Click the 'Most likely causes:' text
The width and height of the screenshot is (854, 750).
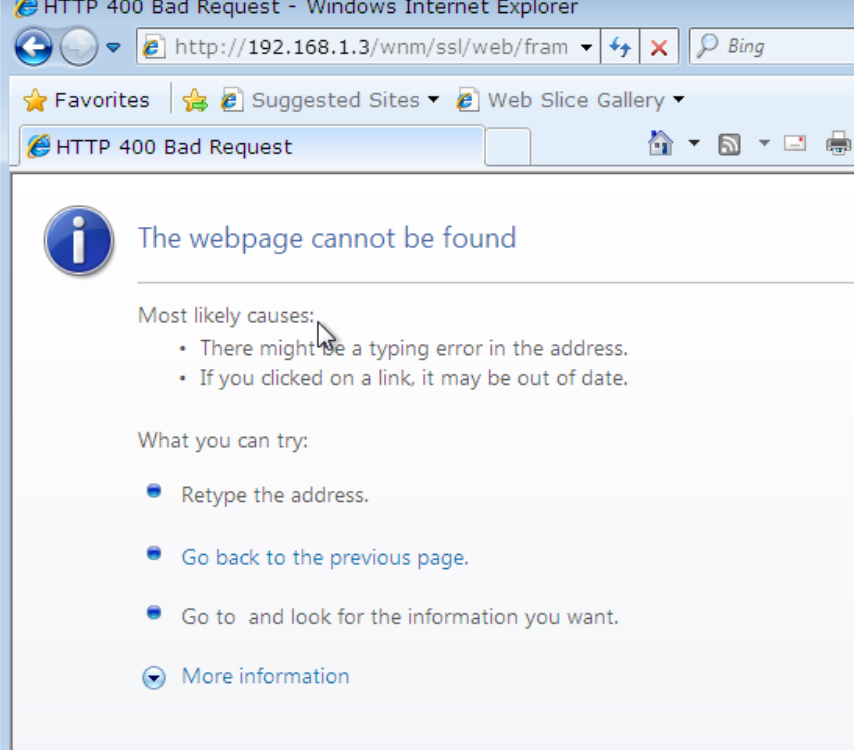pos(226,315)
